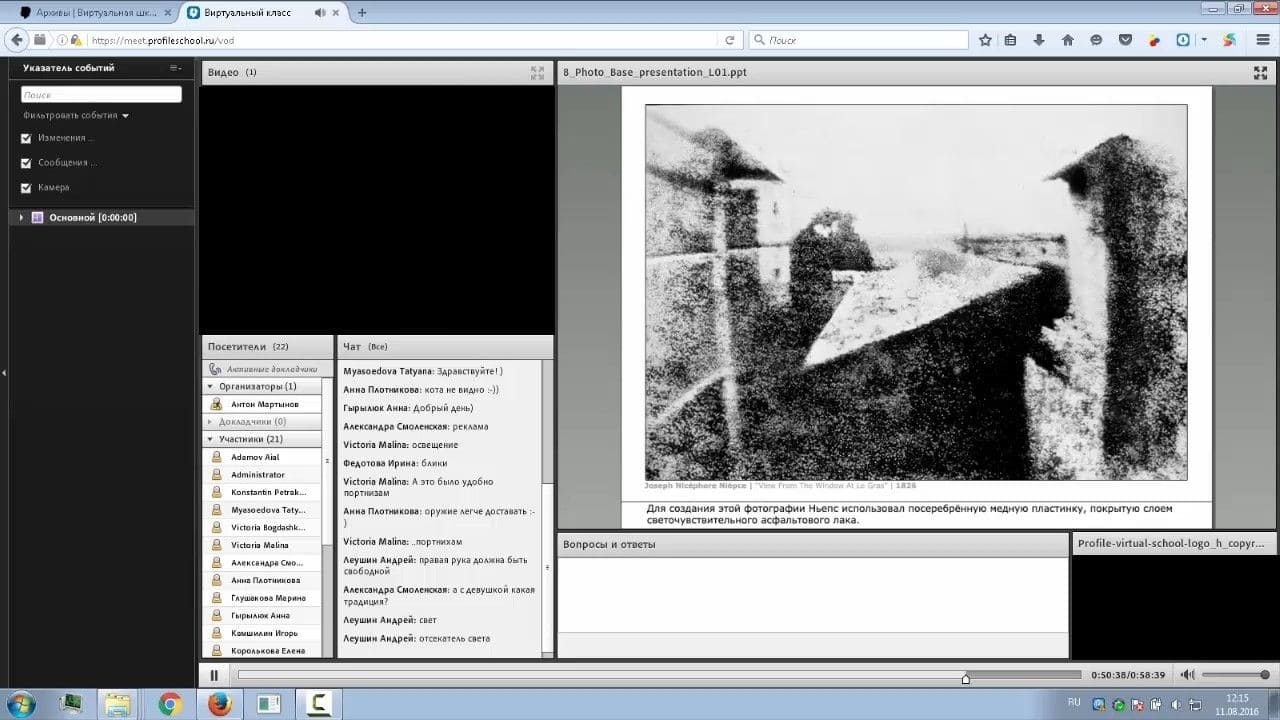Maximize the Видео pod with its fullscreen icon
The image size is (1280, 720).
[x=537, y=73]
